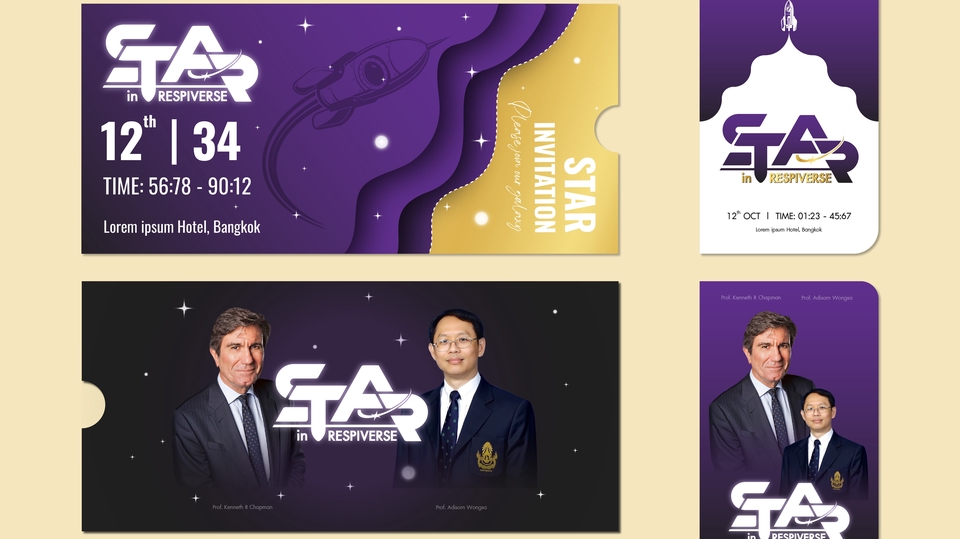Click the STAR in Respiverse logo top-left ticket

(x=180, y=64)
